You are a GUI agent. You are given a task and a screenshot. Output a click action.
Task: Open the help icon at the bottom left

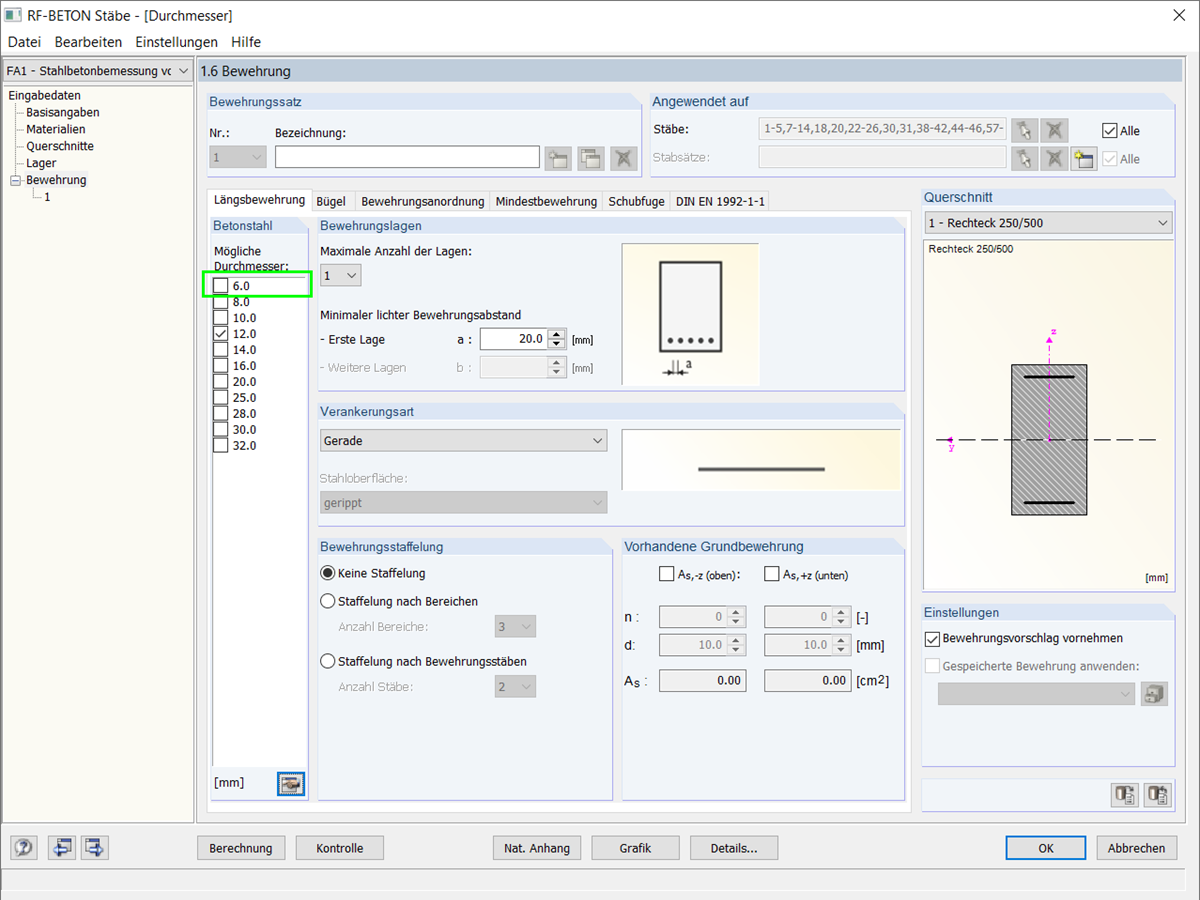24,848
